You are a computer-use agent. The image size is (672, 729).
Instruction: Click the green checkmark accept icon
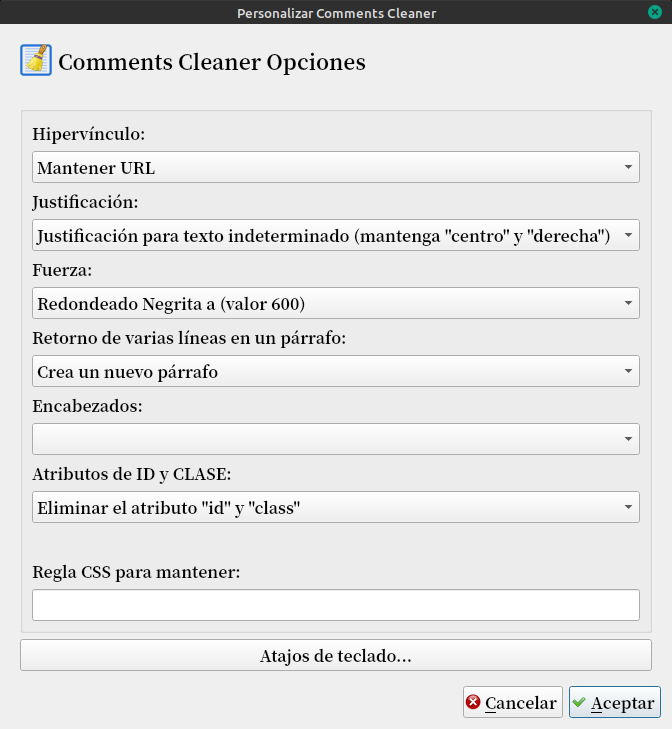coord(579,703)
